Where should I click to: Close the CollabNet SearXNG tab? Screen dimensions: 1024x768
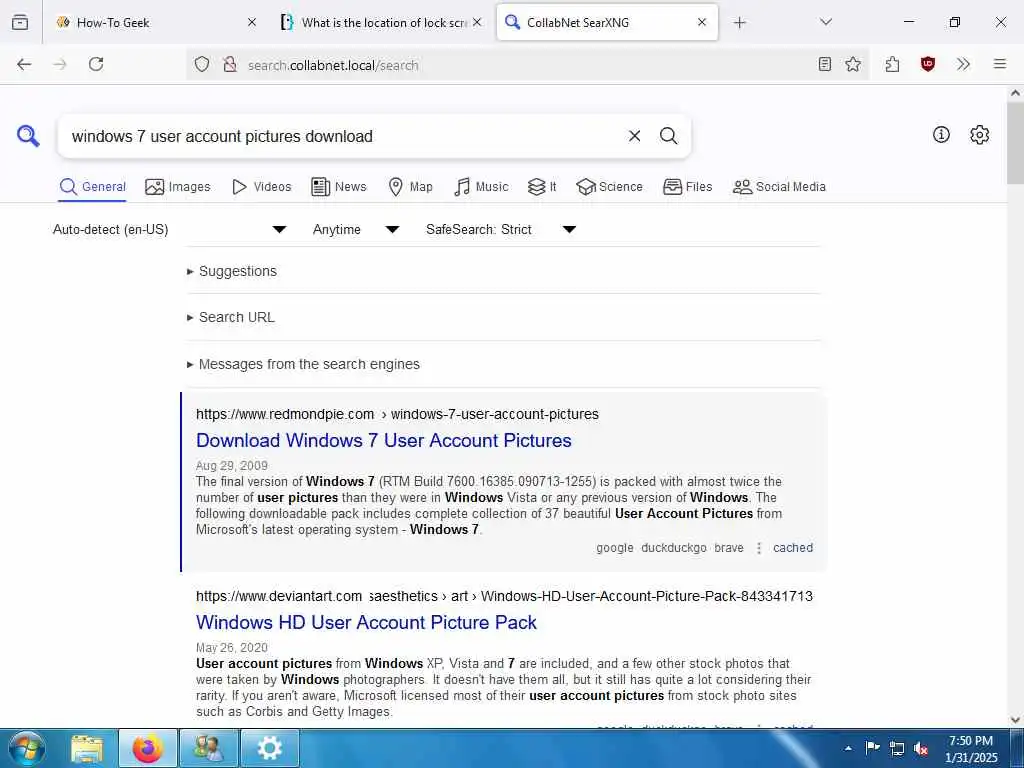click(x=702, y=22)
